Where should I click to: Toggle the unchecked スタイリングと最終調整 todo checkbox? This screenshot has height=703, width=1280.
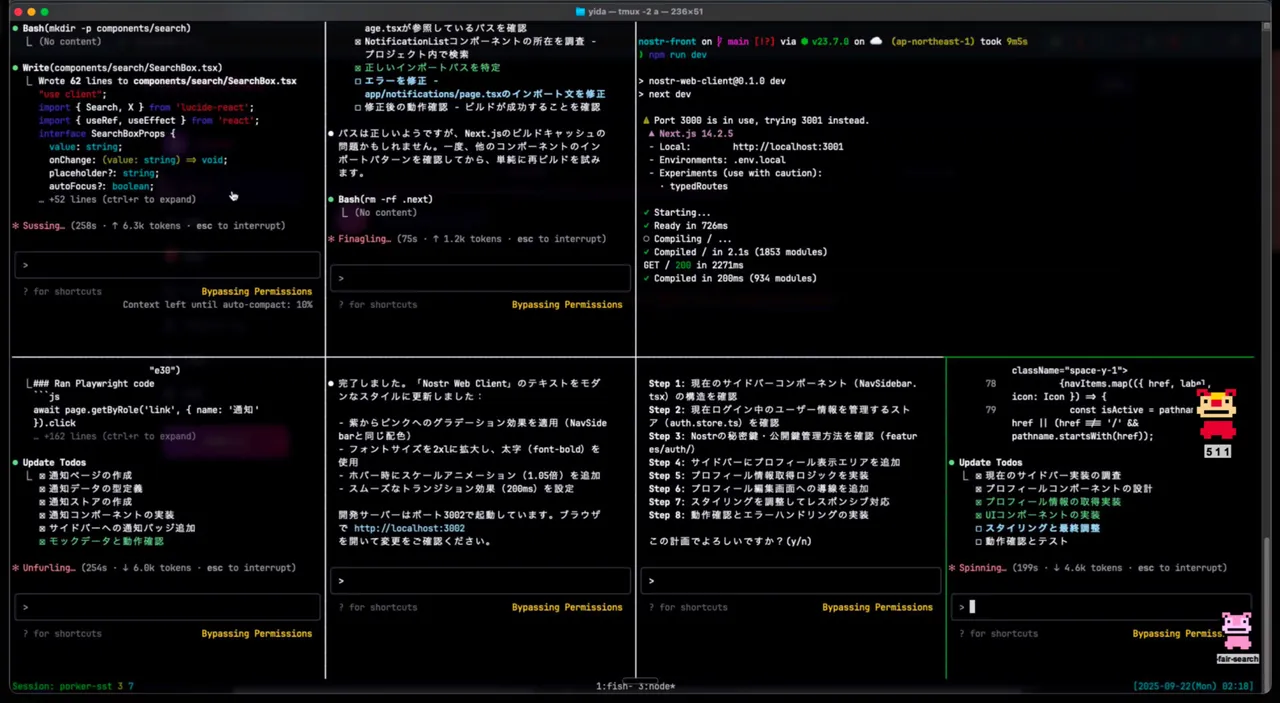tap(978, 528)
